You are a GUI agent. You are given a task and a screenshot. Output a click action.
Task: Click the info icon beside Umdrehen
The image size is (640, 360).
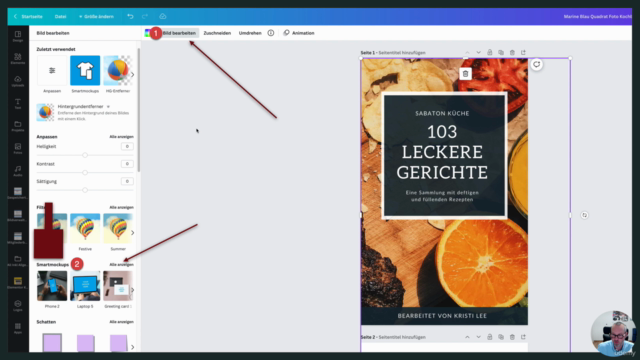[271, 33]
